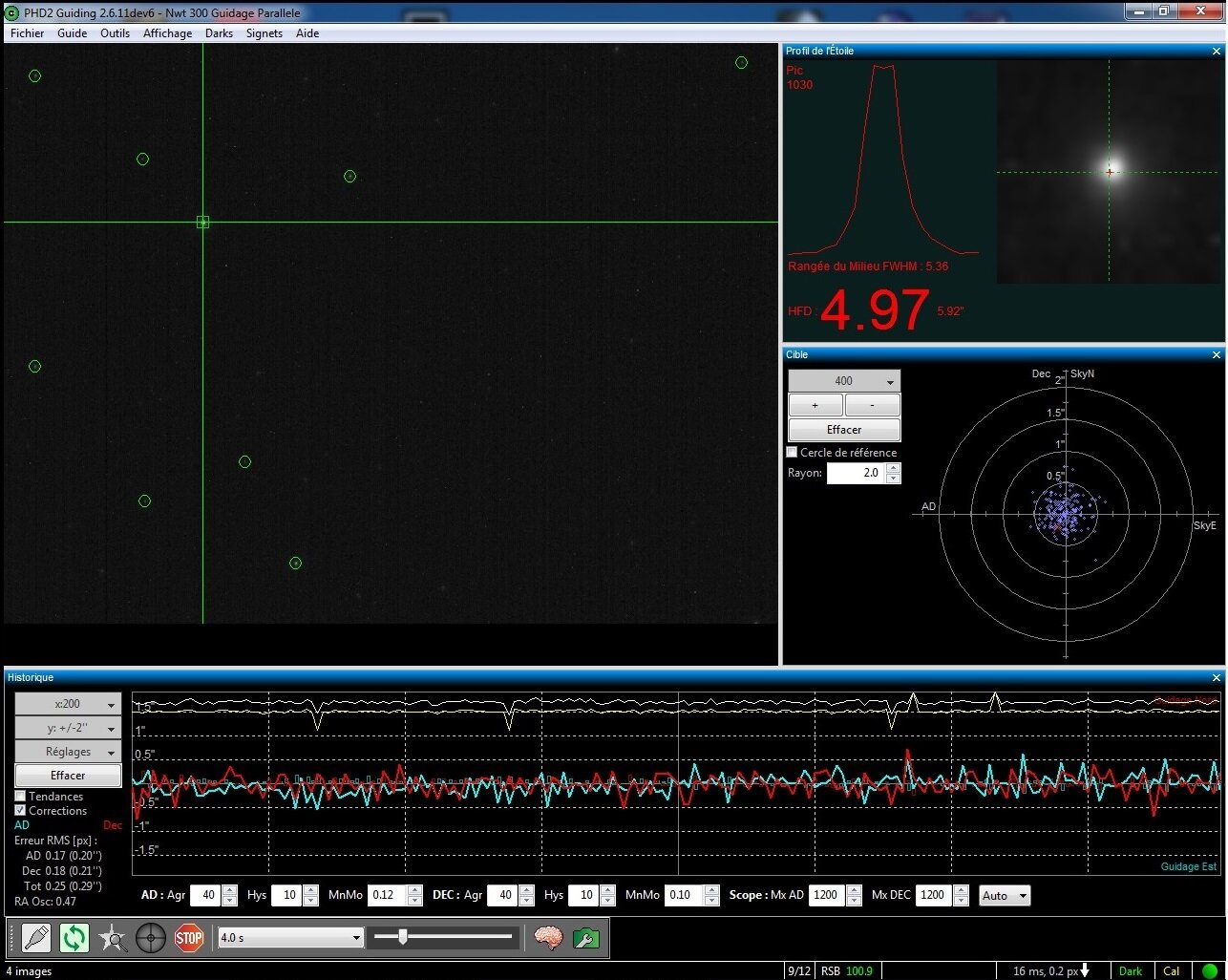Click Effacer button in Historique panel
This screenshot has width=1228, height=980.
click(x=68, y=776)
